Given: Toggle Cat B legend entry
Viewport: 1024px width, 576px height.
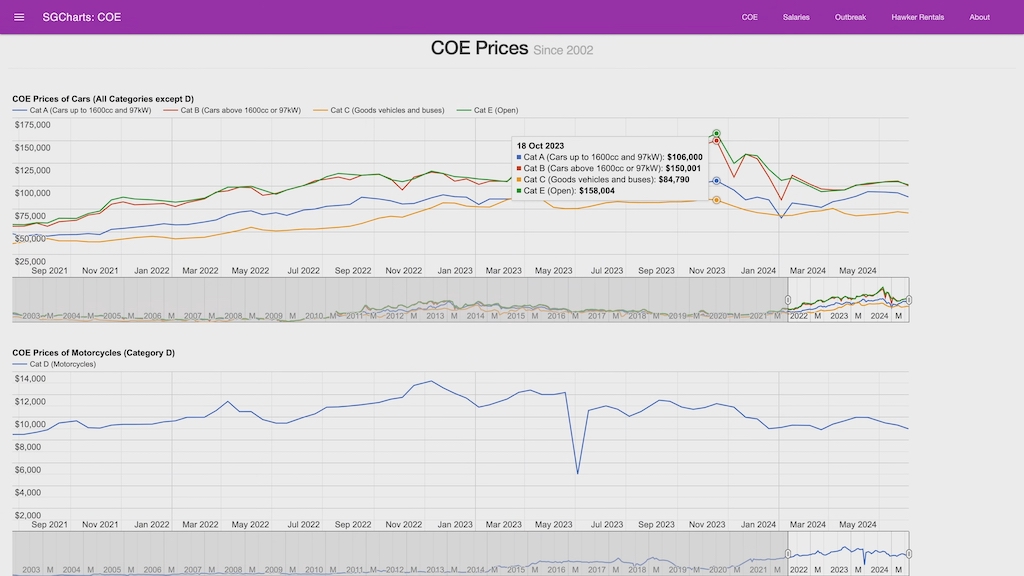Looking at the screenshot, I should 240,110.
